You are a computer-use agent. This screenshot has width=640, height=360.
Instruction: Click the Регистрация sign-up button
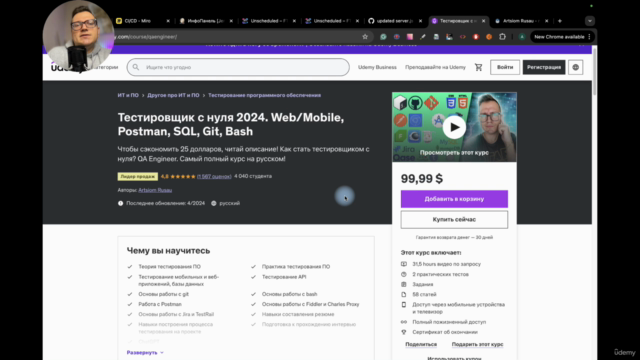click(544, 67)
